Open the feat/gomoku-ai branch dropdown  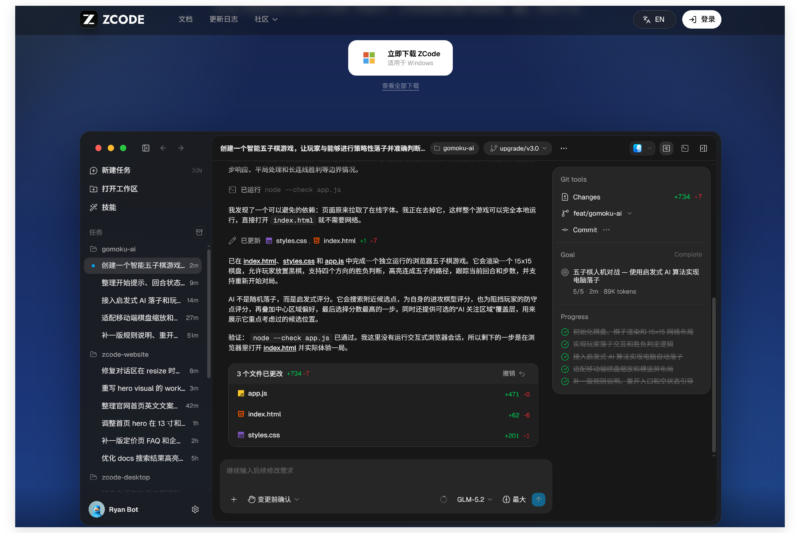pyautogui.click(x=597, y=214)
